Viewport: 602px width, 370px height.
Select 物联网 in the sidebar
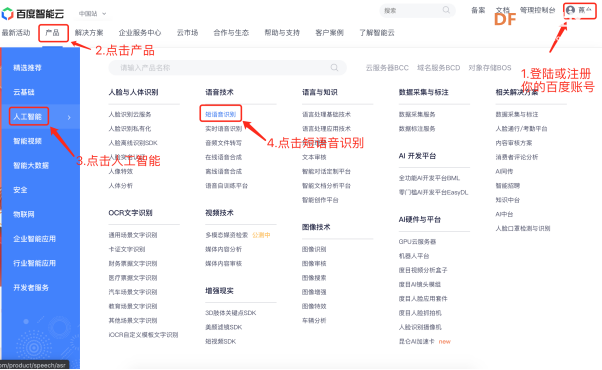pos(24,214)
